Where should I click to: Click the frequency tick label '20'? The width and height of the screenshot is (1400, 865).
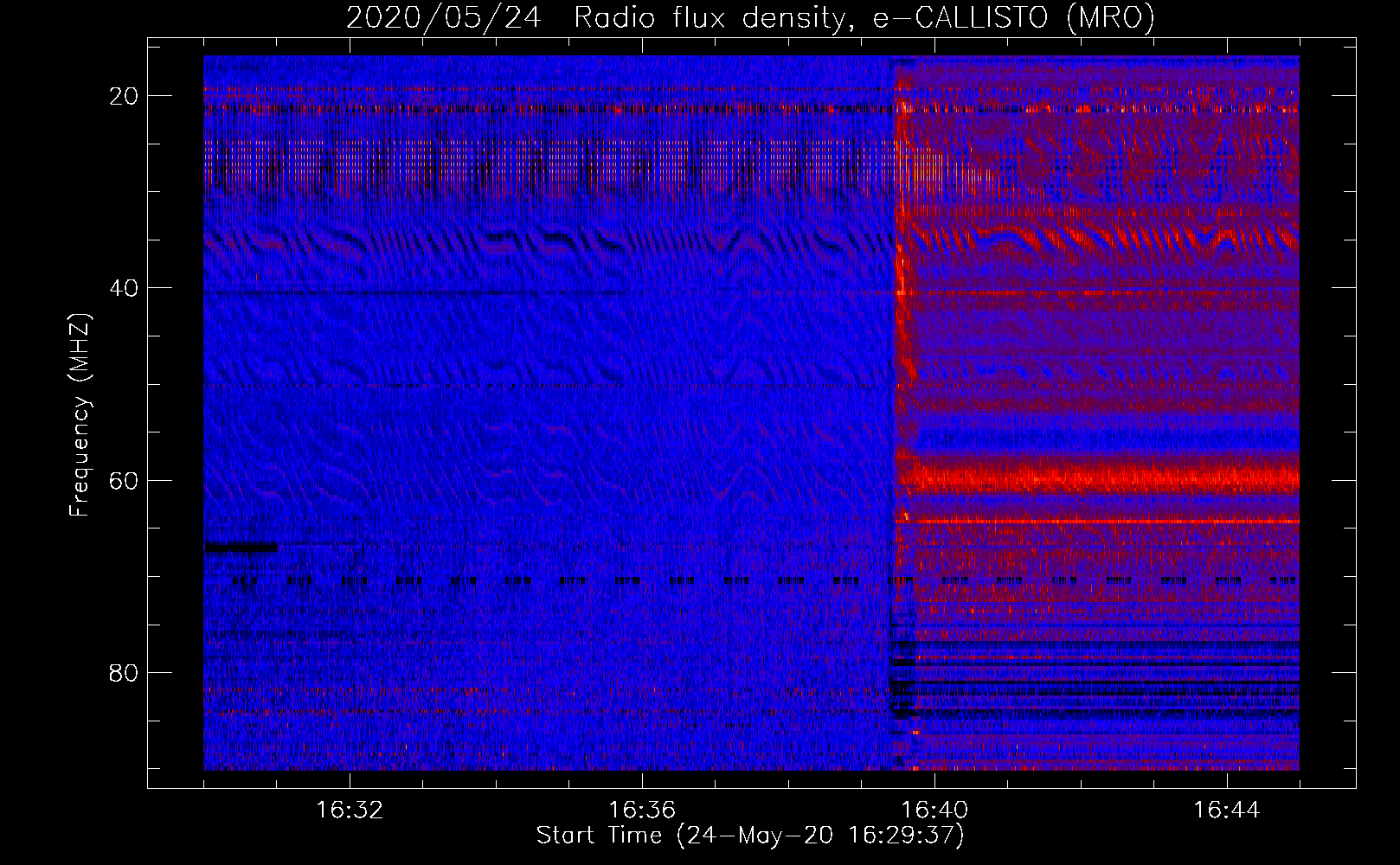(x=125, y=96)
